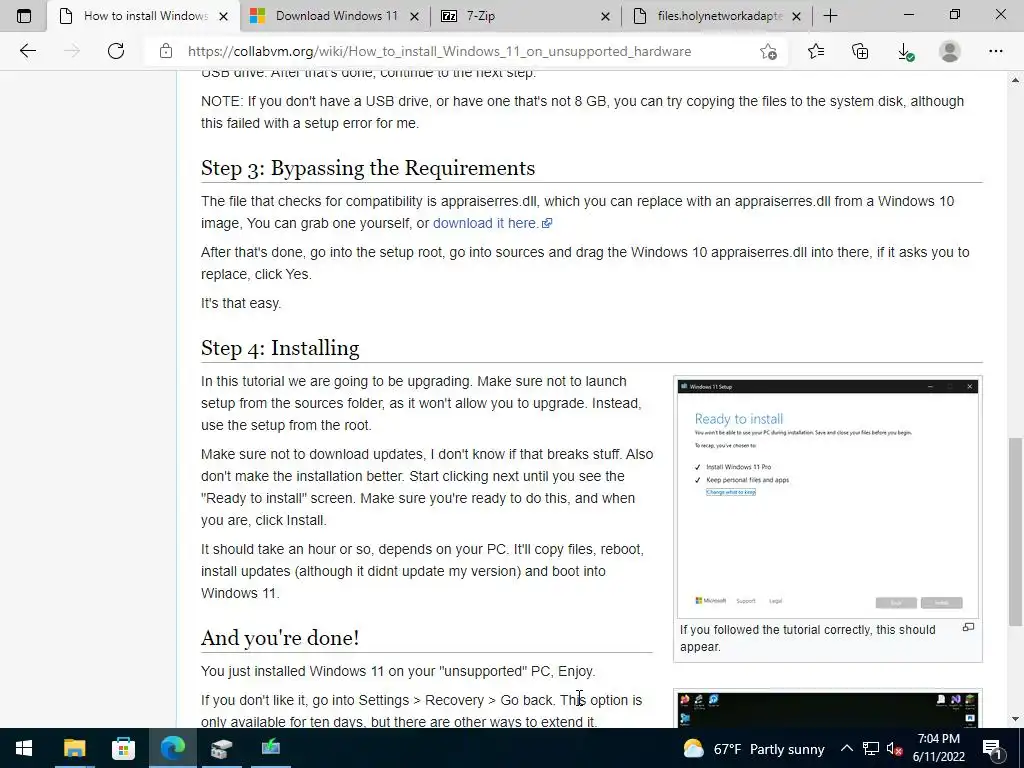The image size is (1024, 768).
Task: Close the How to install Windows tab
Action: point(223,16)
